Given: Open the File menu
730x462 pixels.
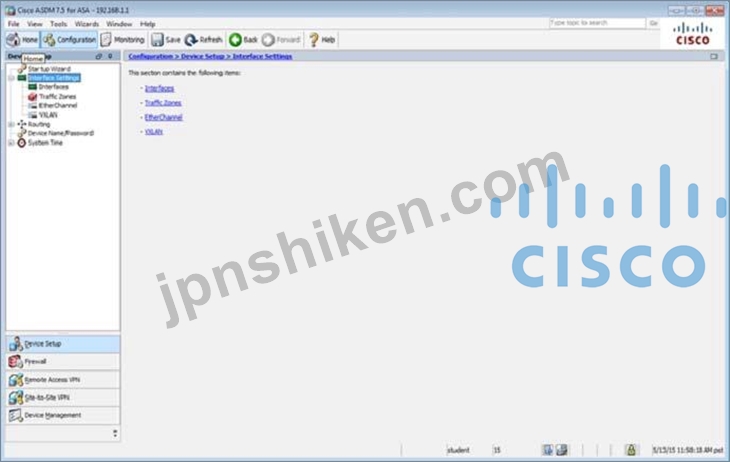Looking at the screenshot, I should tap(14, 24).
